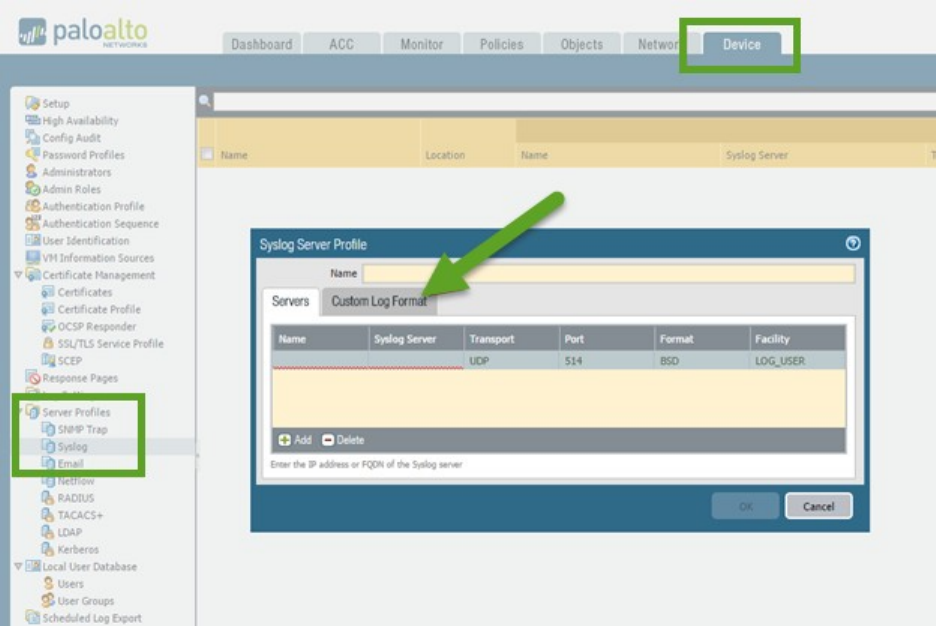This screenshot has height=626, width=936.
Task: Click the Scheduled Log Export icon
Action: [32, 618]
